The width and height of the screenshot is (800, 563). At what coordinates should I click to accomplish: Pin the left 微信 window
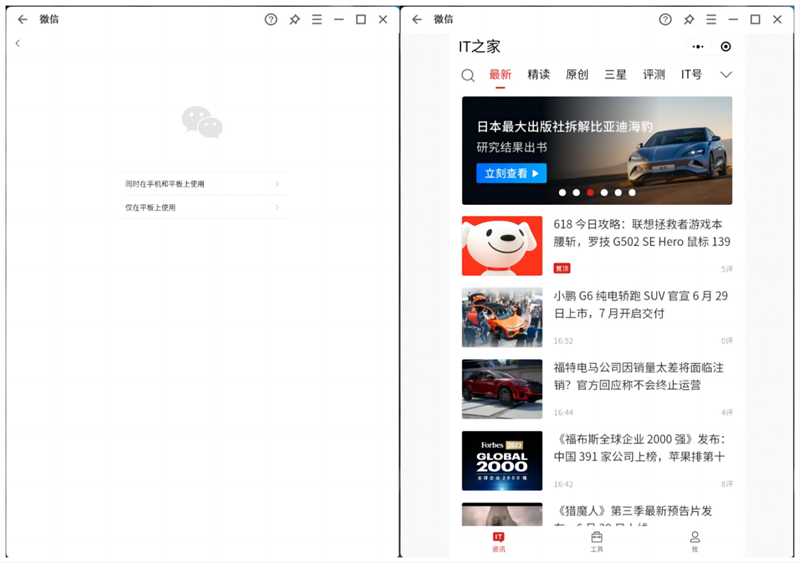pos(294,19)
